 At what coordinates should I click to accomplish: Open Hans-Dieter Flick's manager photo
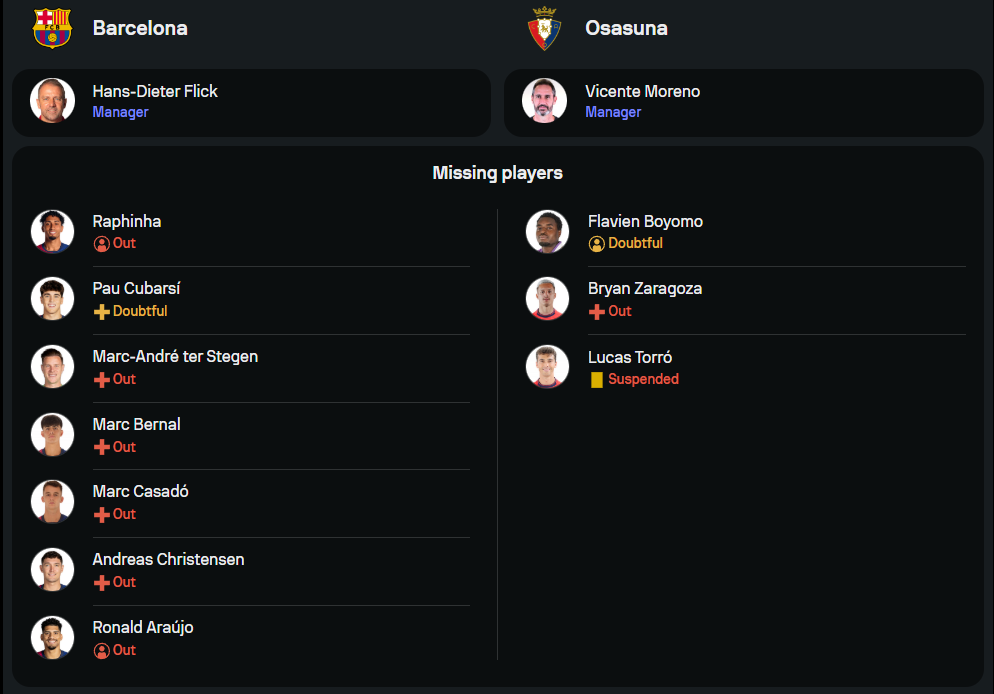[x=52, y=101]
